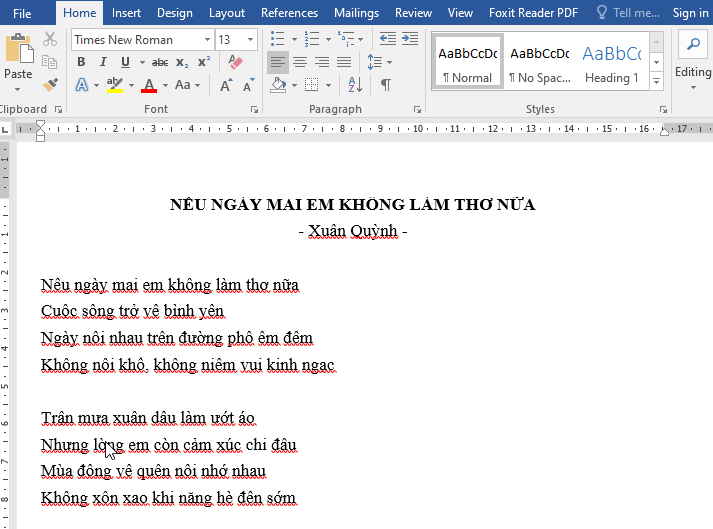Click the Tell me lightbulb icon
This screenshot has width=713, height=529.
click(602, 12)
